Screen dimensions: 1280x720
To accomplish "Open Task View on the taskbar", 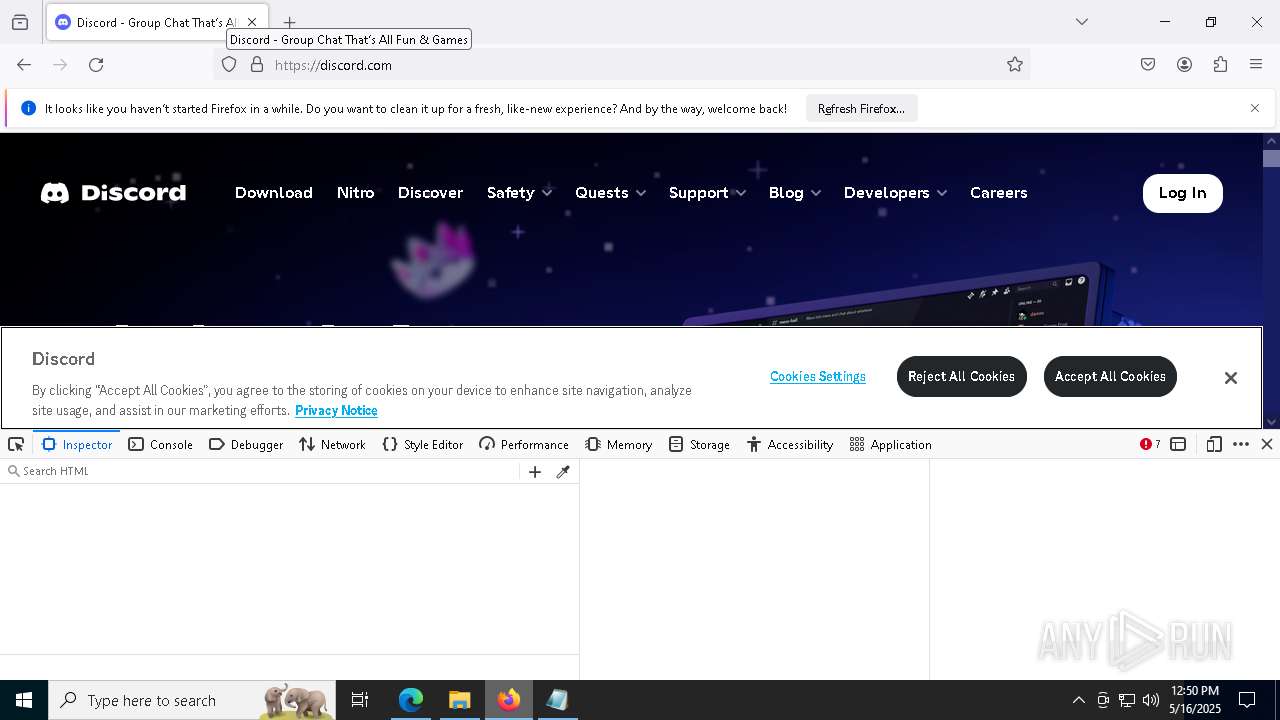I will pos(360,700).
